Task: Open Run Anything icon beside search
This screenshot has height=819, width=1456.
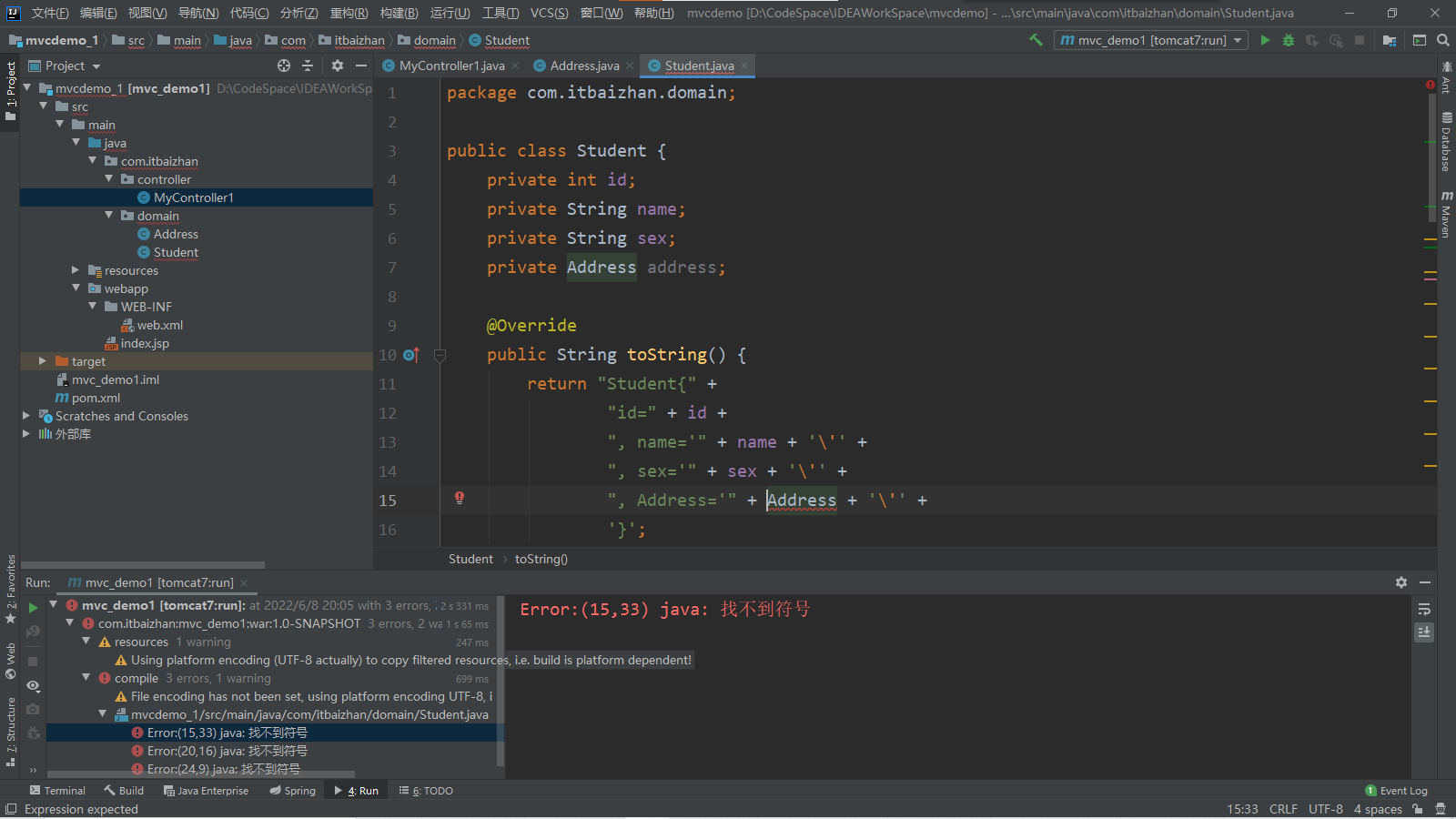Action: [x=1420, y=40]
